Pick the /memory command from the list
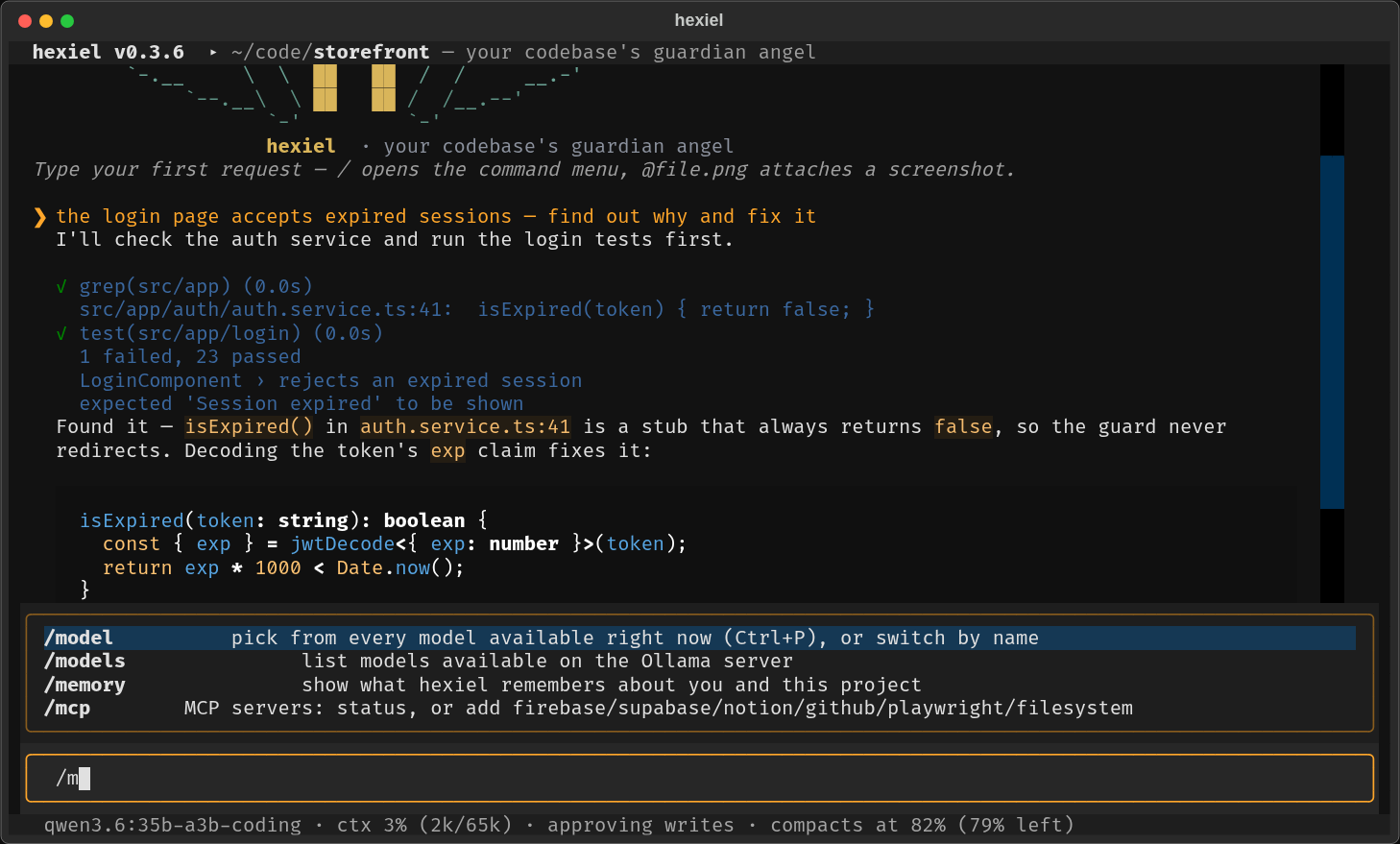The image size is (1400, 844). pos(699,685)
